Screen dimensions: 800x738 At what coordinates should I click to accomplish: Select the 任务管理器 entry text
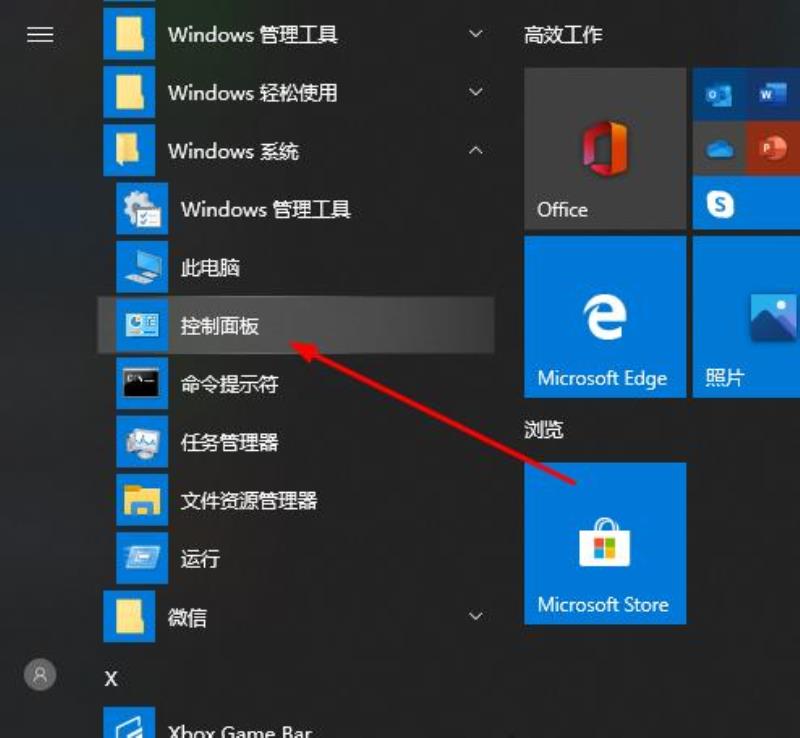tap(230, 442)
